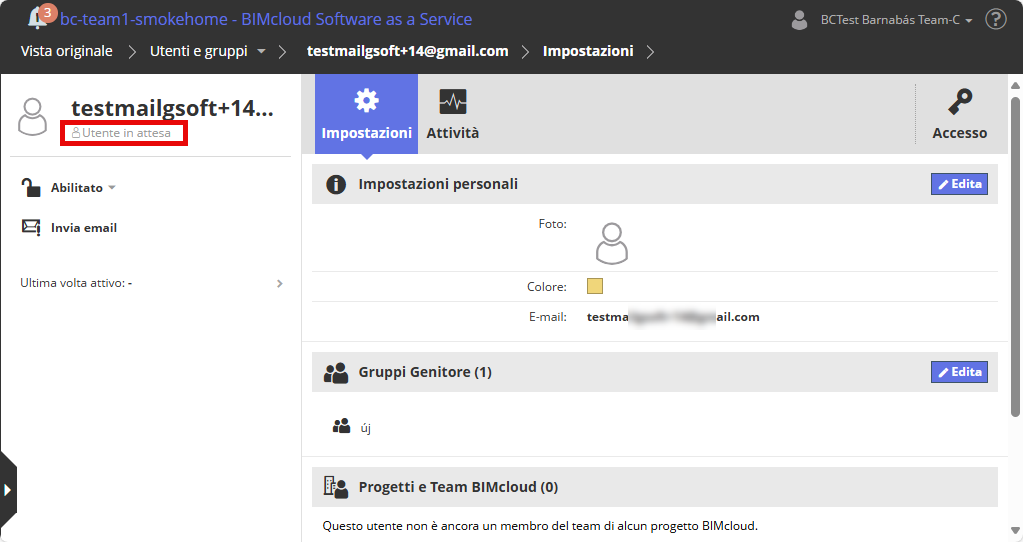Open the új parent group

click(x=365, y=428)
